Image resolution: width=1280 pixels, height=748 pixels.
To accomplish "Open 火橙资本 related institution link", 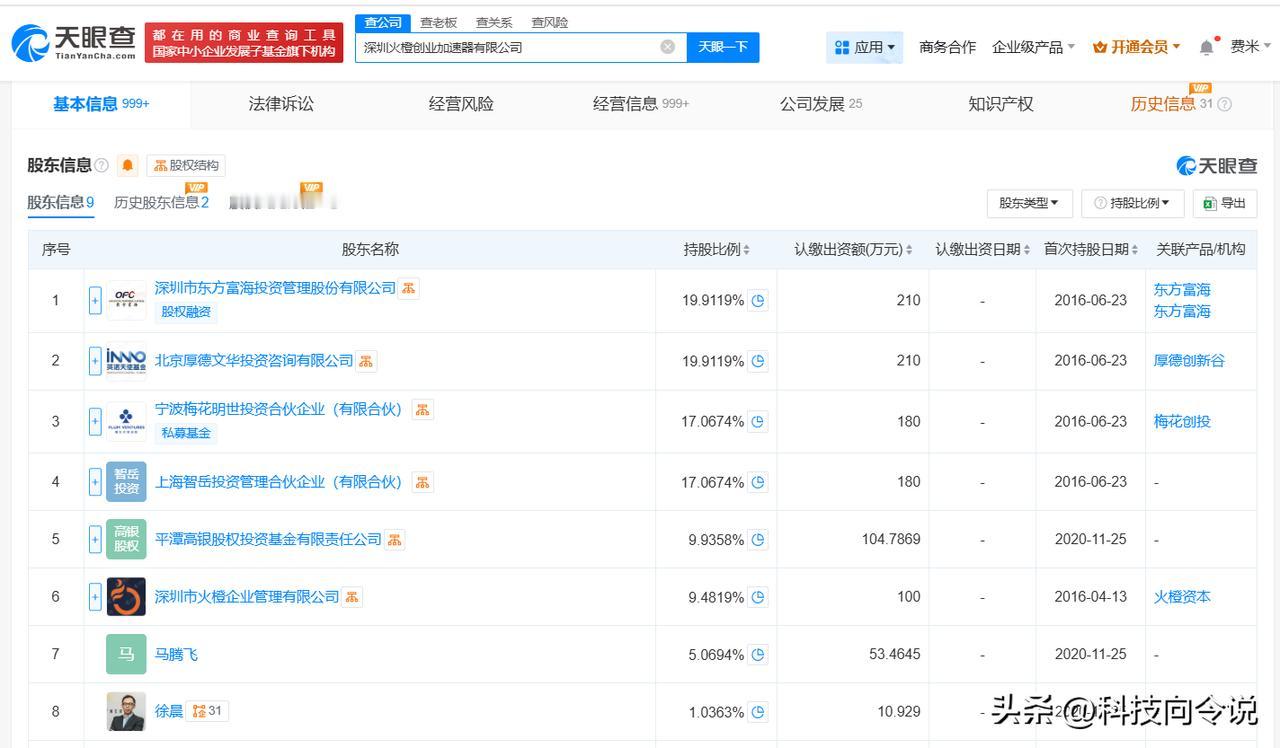I will [1182, 597].
